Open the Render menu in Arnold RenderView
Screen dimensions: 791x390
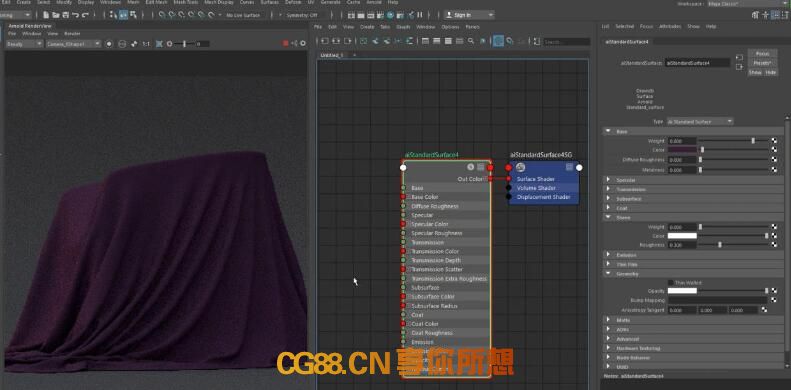pos(72,34)
